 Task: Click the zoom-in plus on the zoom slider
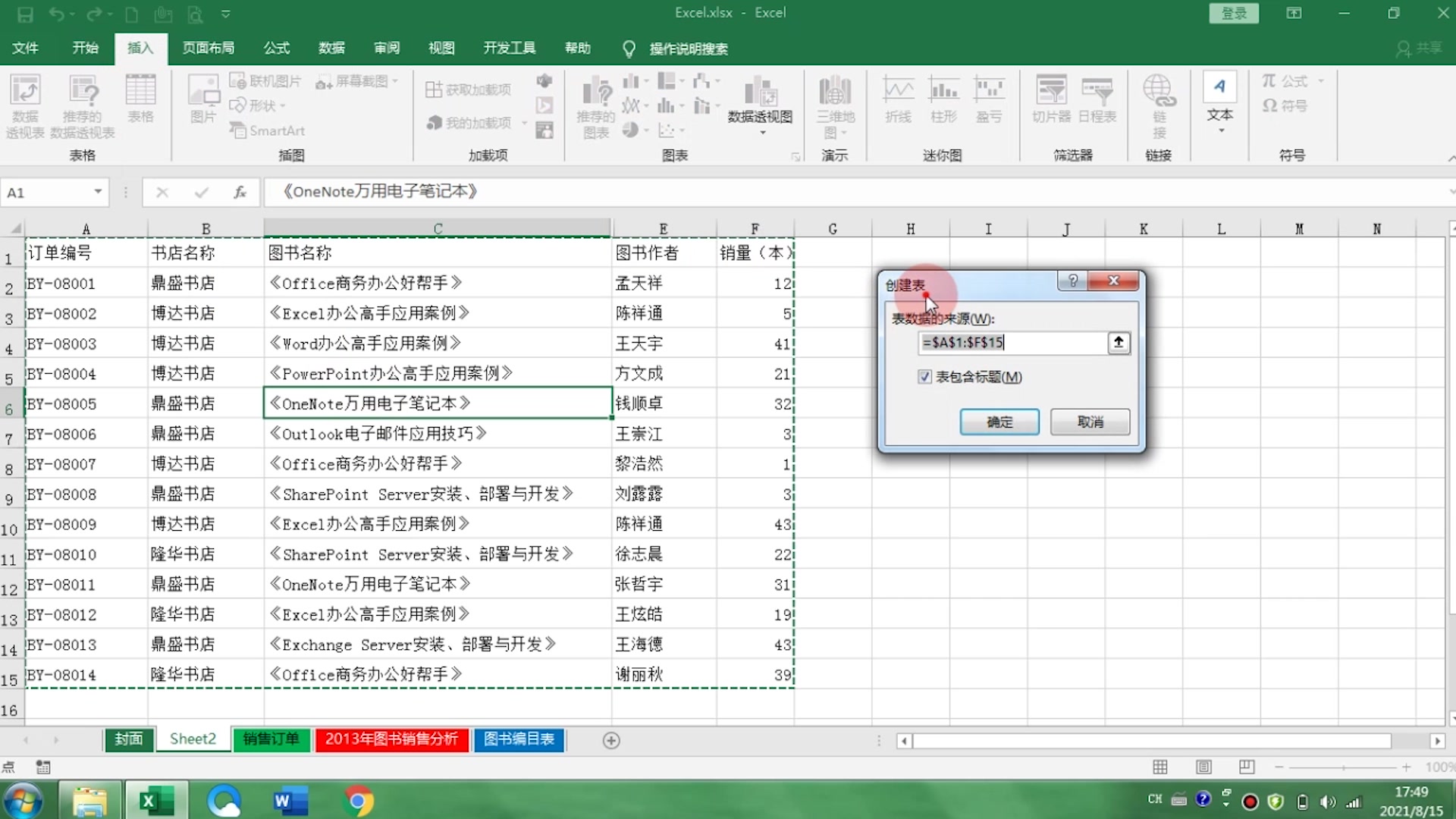click(x=1406, y=767)
